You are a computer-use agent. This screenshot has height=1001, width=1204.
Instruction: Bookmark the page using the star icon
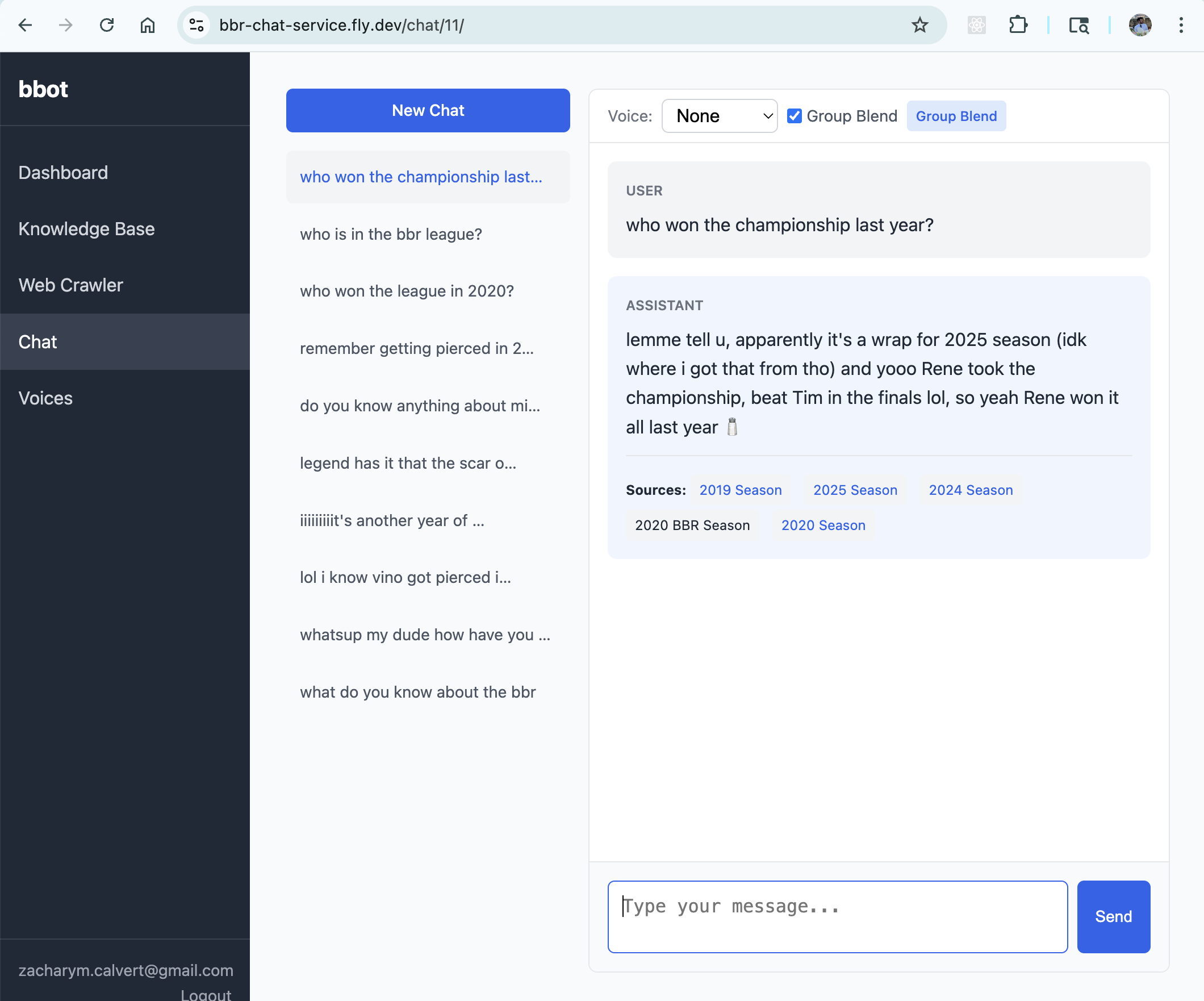[919, 24]
